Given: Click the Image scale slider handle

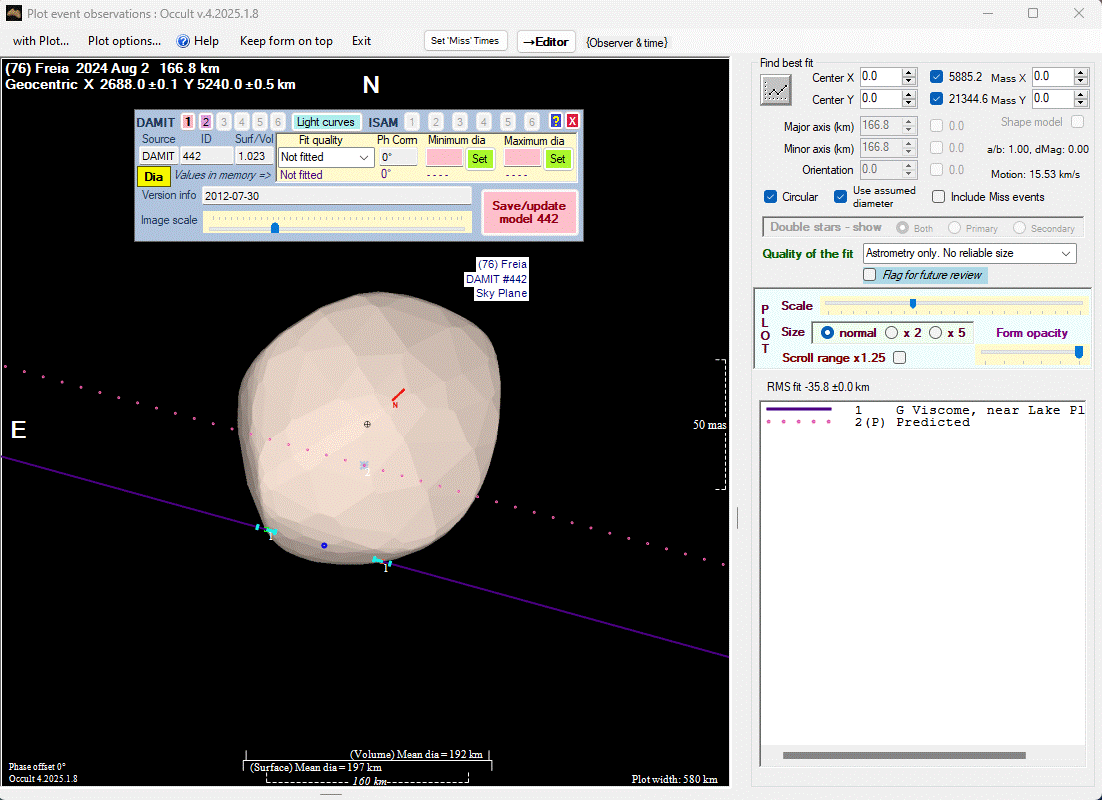Looking at the screenshot, I should [275, 228].
